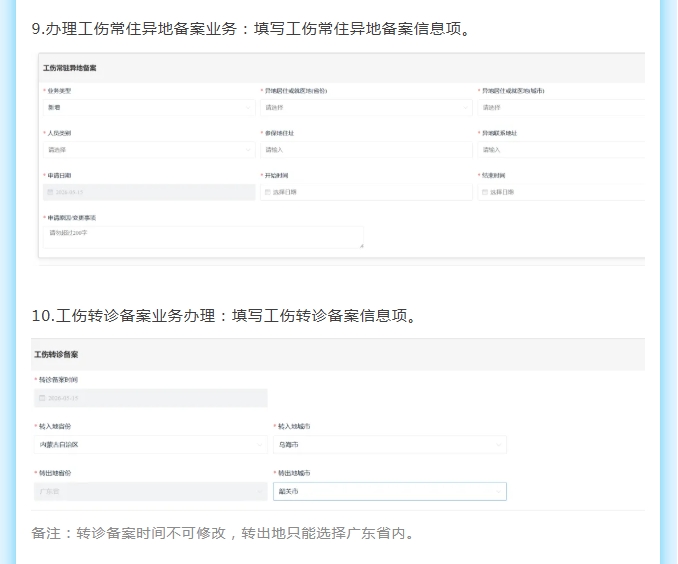Click the 转诊备案时间 field label
Image resolution: width=678 pixels, height=564 pixels.
[x=58, y=380]
